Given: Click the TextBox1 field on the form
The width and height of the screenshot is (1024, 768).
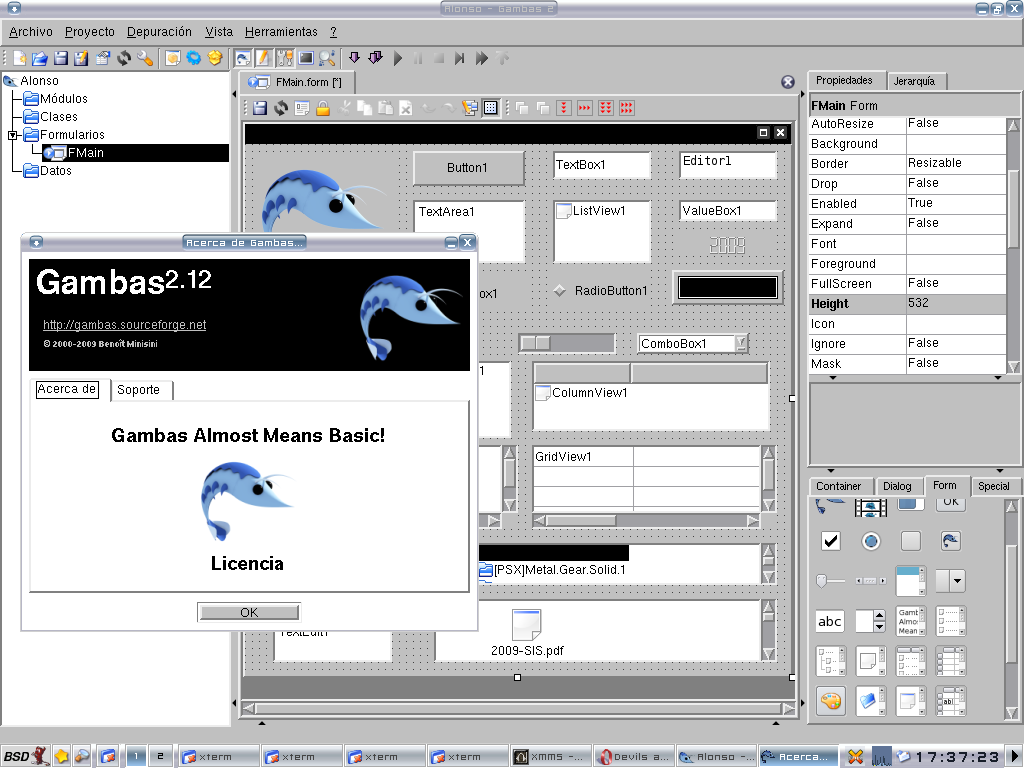Looking at the screenshot, I should pyautogui.click(x=601, y=165).
